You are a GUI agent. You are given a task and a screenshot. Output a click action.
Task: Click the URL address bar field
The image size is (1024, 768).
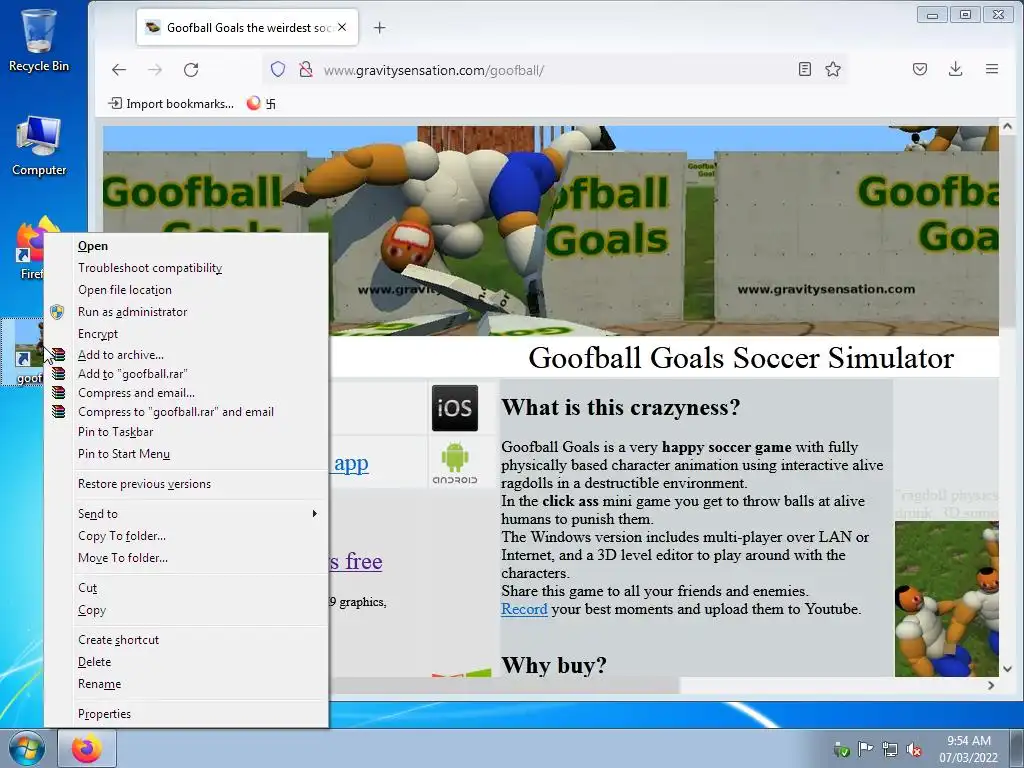point(555,69)
